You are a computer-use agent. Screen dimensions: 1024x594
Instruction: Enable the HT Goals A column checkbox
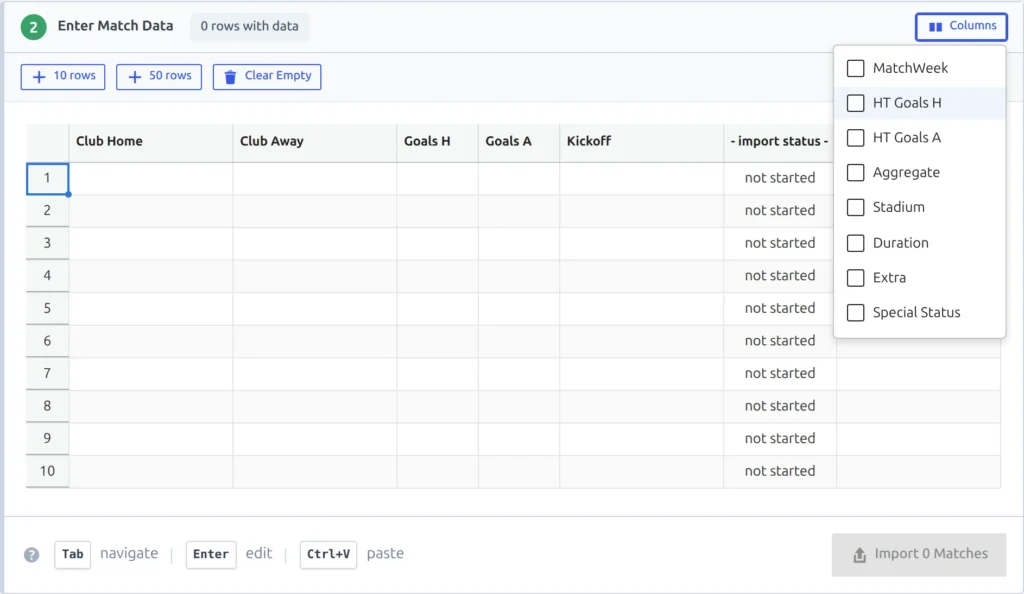(856, 138)
